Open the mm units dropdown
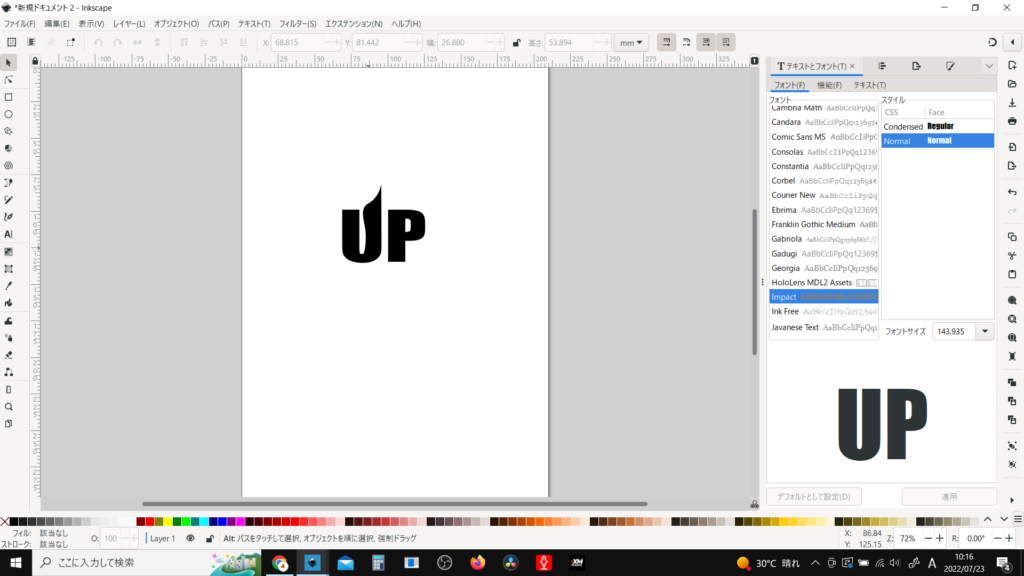Image resolution: width=1024 pixels, height=576 pixels. 631,43
